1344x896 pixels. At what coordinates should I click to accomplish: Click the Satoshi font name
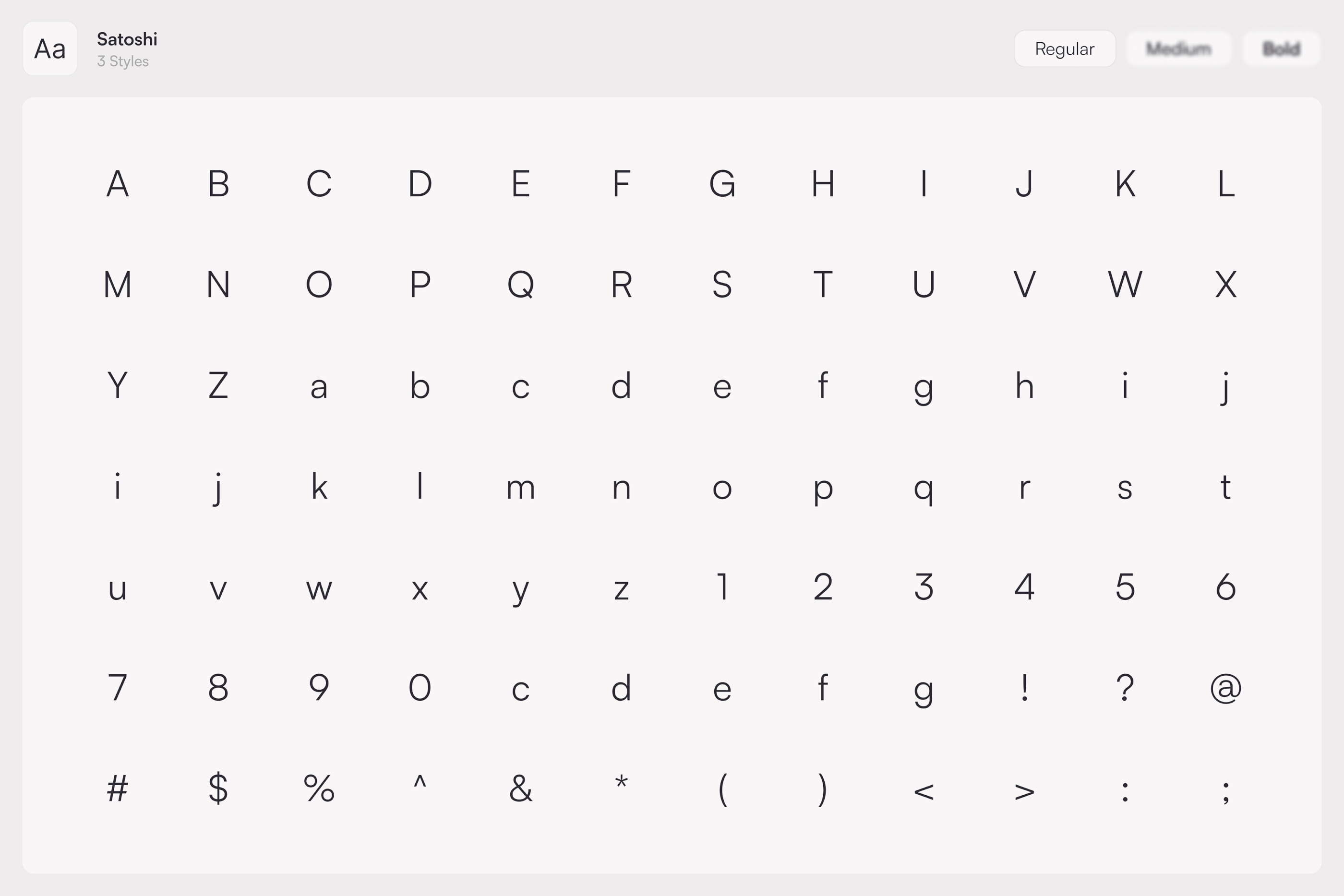pos(127,39)
